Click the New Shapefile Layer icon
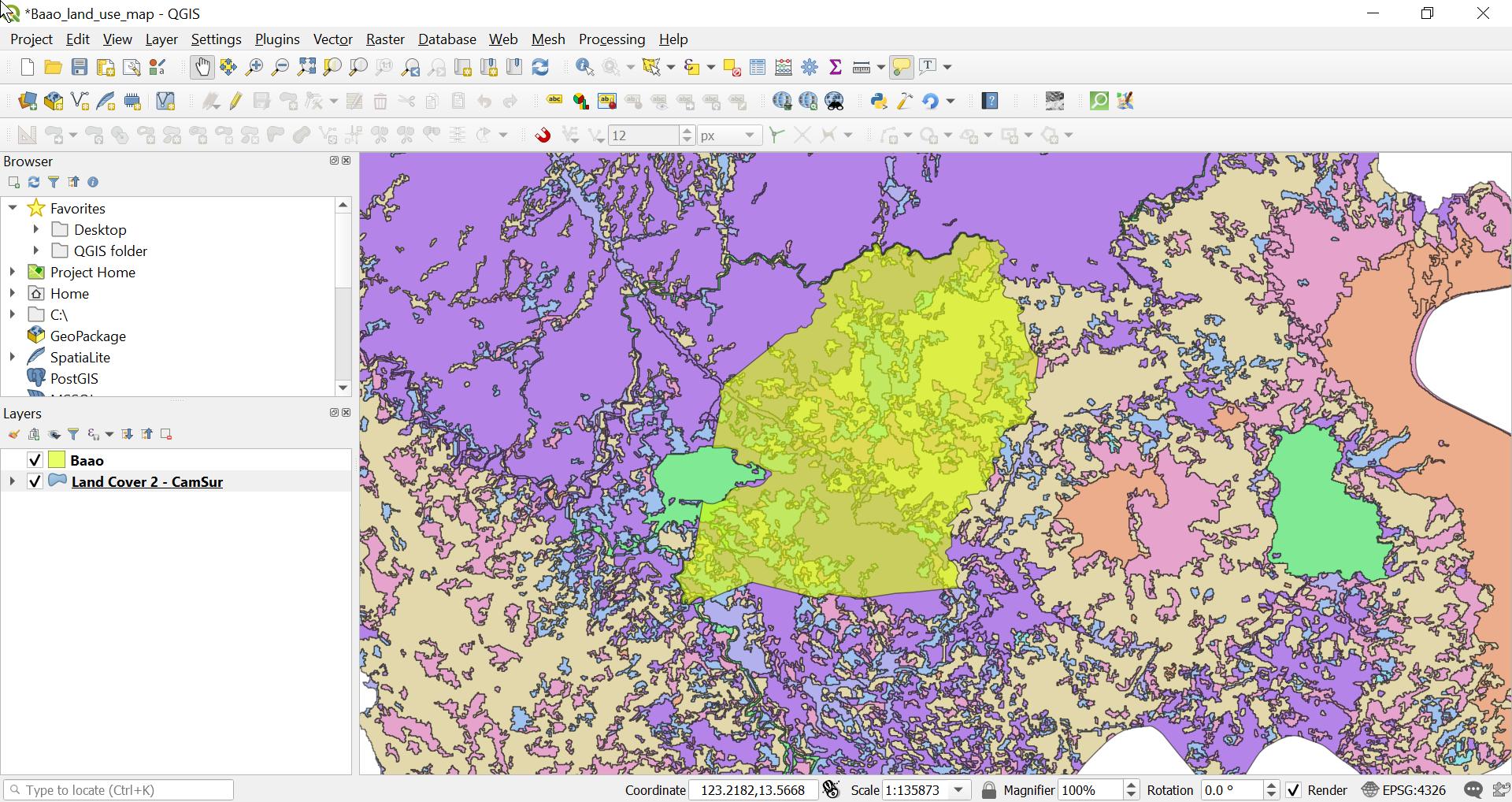 coord(80,101)
